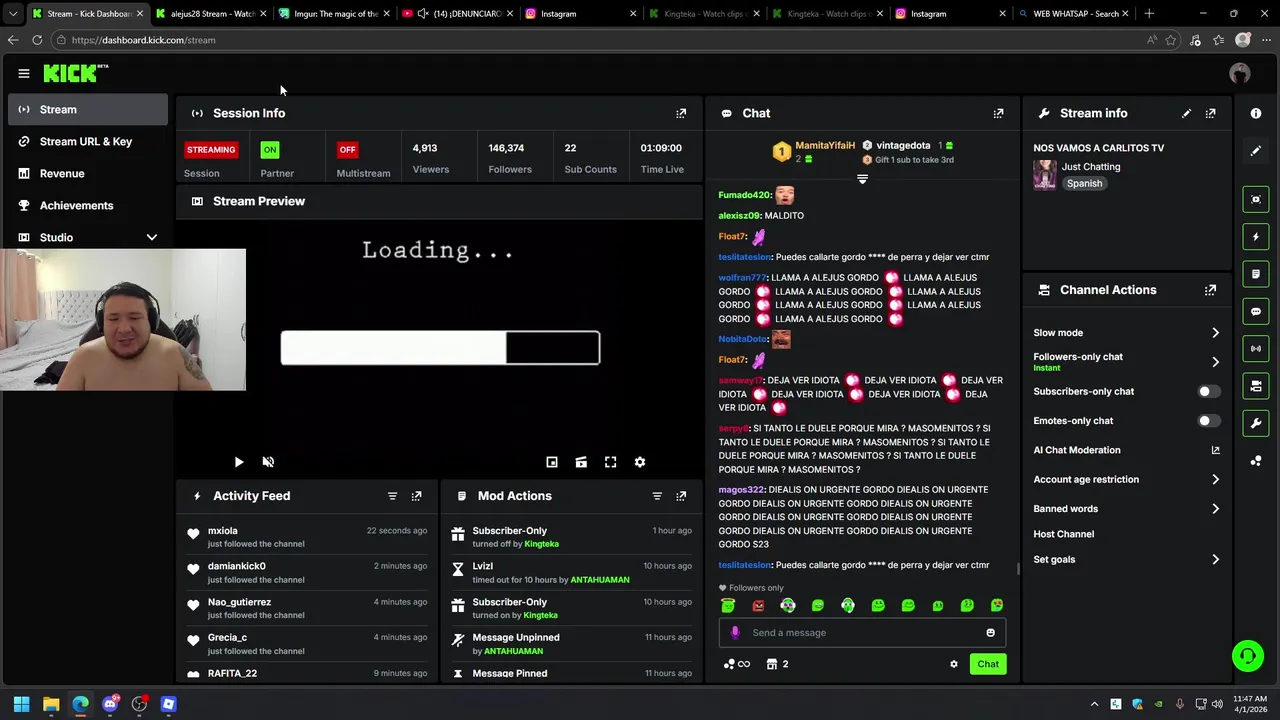Pop out the Activity Feed panel
The width and height of the screenshot is (1280, 720).
coord(416,496)
